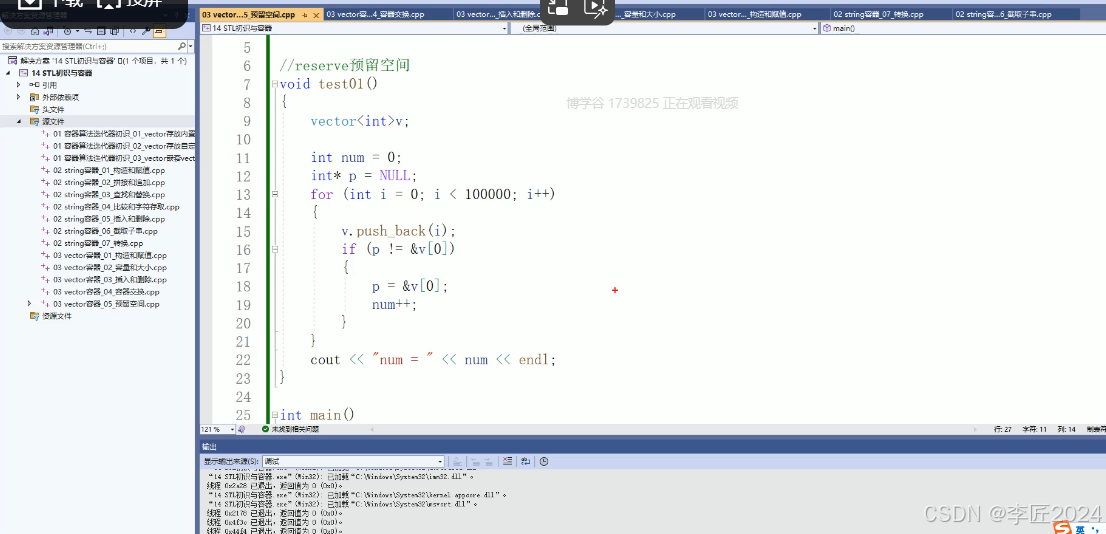
Task: Collapse the for loop code block
Action: [x=274, y=194]
